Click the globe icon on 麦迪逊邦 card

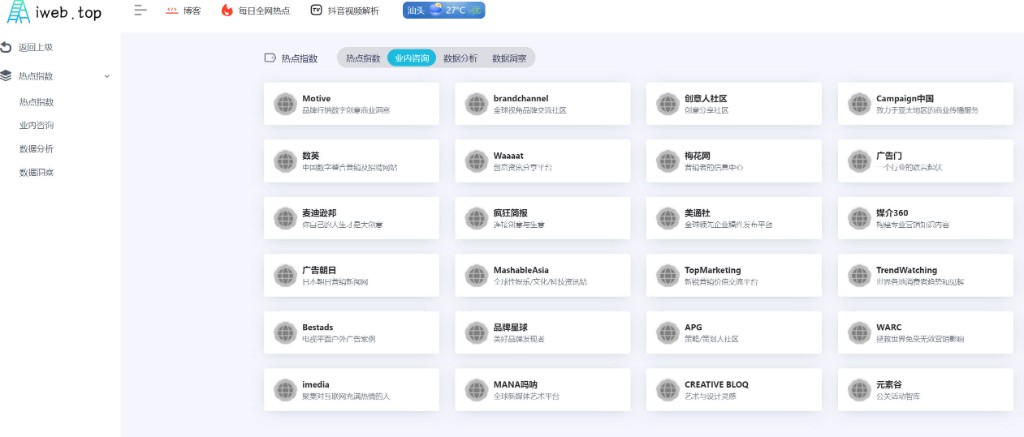[x=285, y=218]
